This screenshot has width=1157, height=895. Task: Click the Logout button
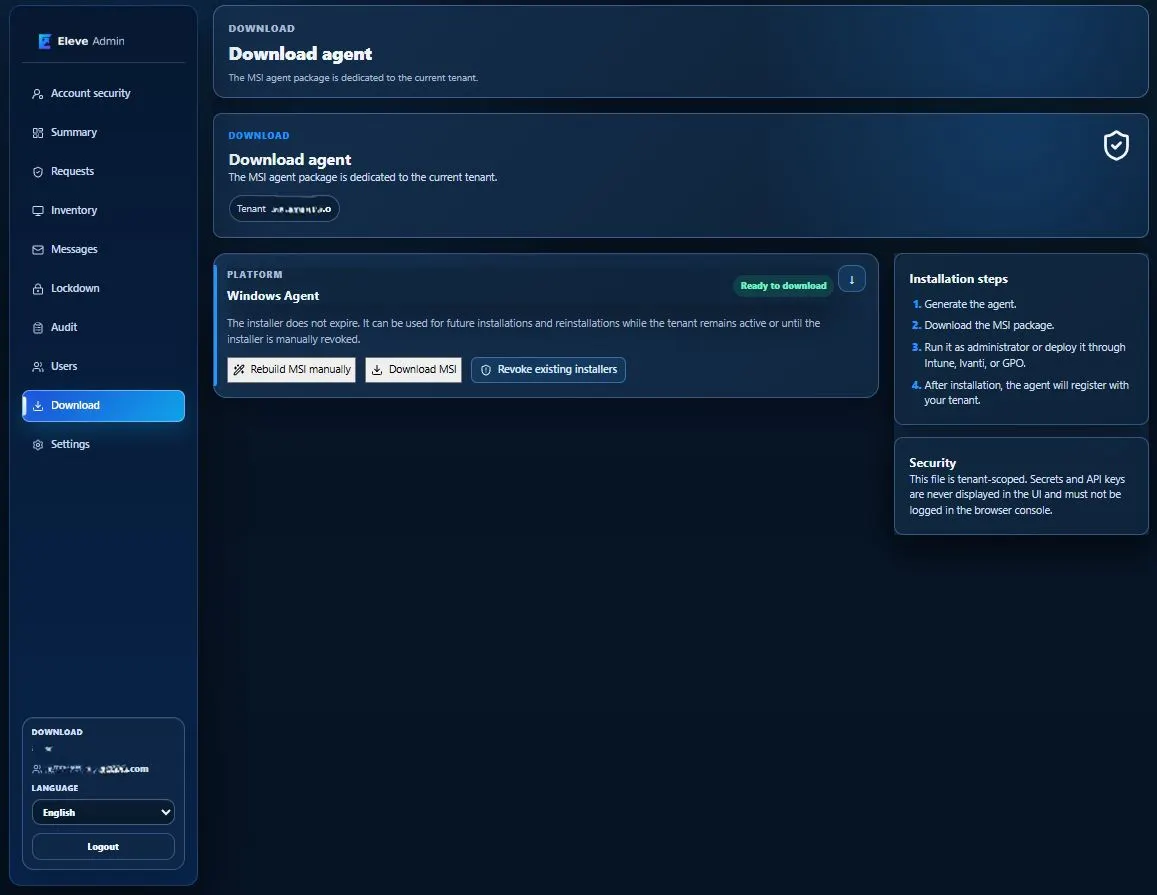(103, 847)
